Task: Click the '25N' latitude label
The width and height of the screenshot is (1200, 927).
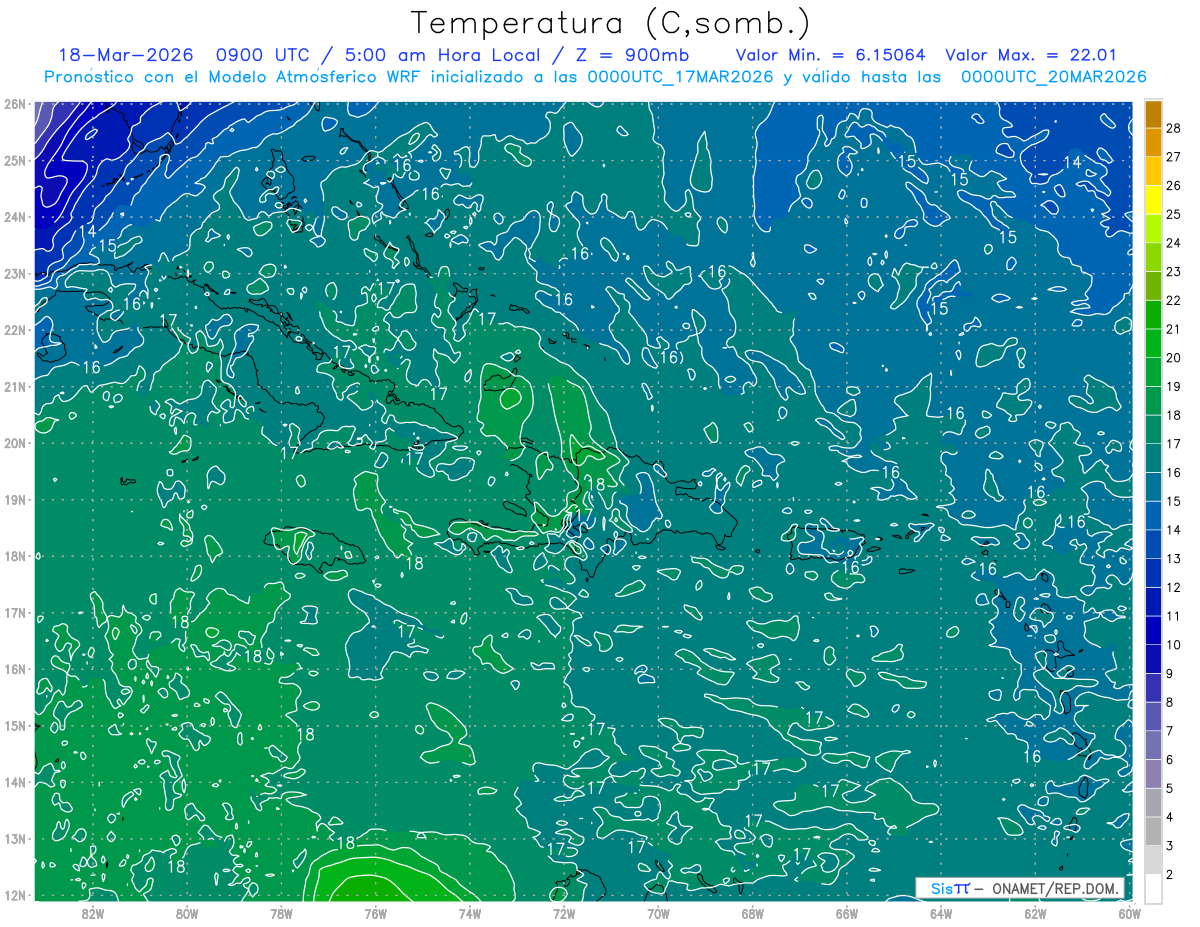Action: 15,160
